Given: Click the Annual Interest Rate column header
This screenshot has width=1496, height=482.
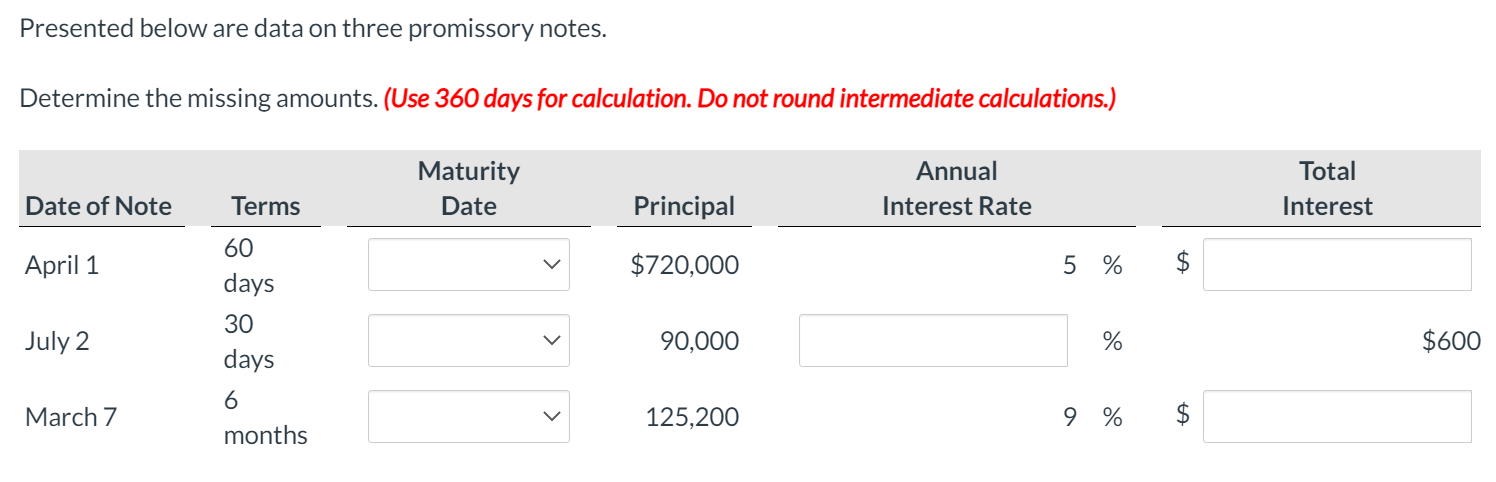Looking at the screenshot, I should click(957, 188).
